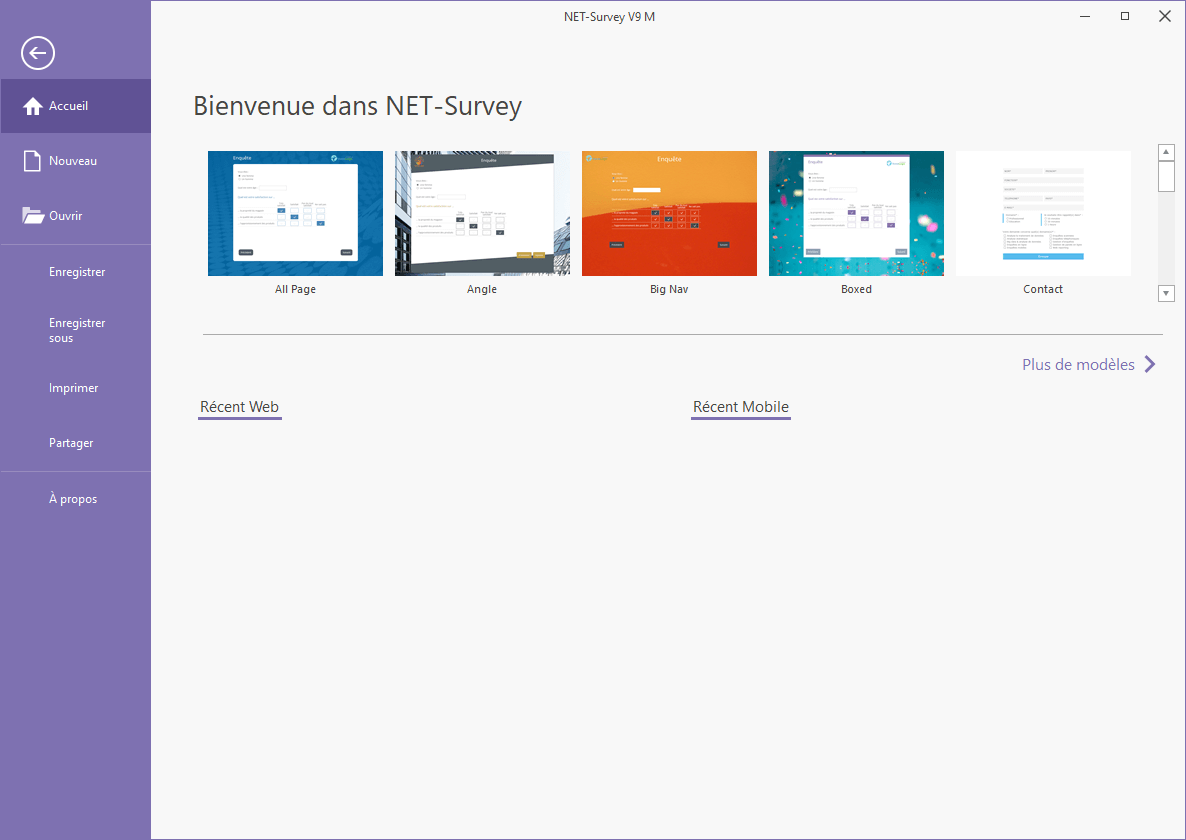Minimize the NET-Survey window
This screenshot has width=1186, height=840.
click(x=1085, y=17)
